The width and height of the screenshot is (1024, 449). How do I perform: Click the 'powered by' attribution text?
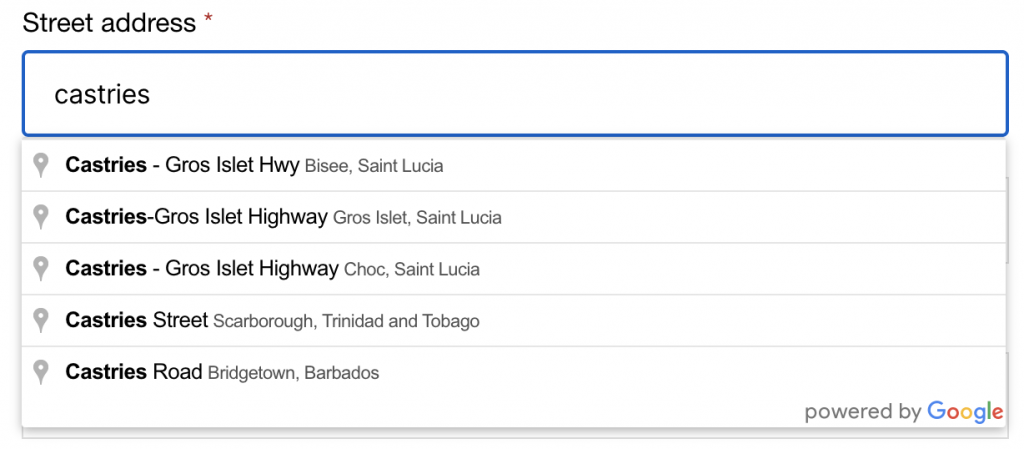pos(862,412)
